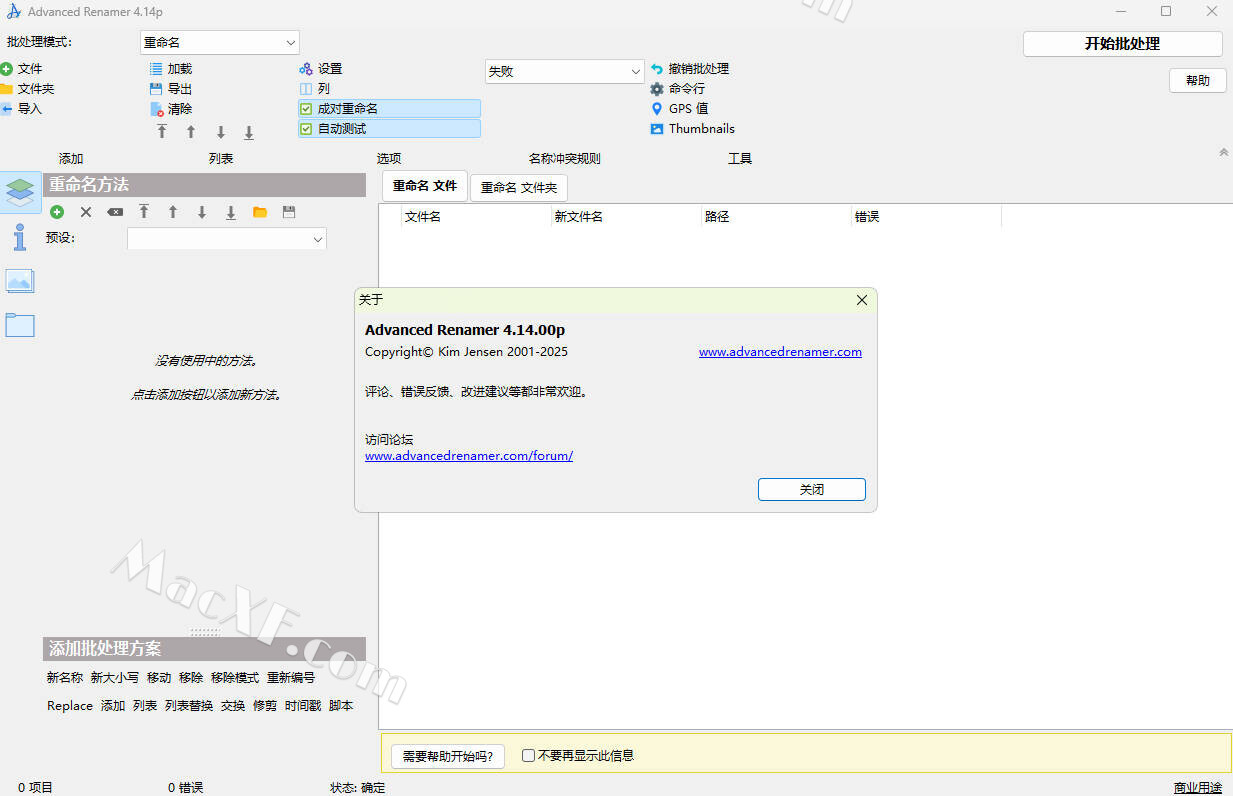
Task: Add 列表替换 method
Action: coord(189,706)
